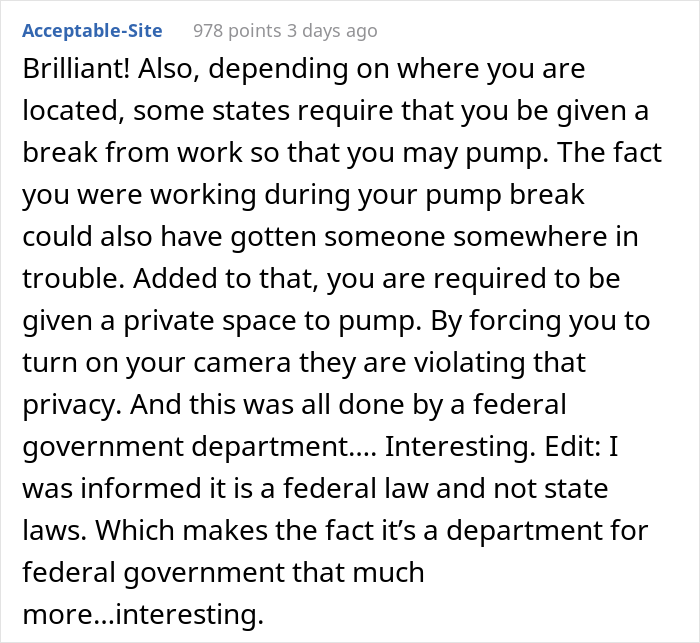Image resolution: width=700 pixels, height=643 pixels.
Task: Click 'government department....' text
Action: pos(200,447)
